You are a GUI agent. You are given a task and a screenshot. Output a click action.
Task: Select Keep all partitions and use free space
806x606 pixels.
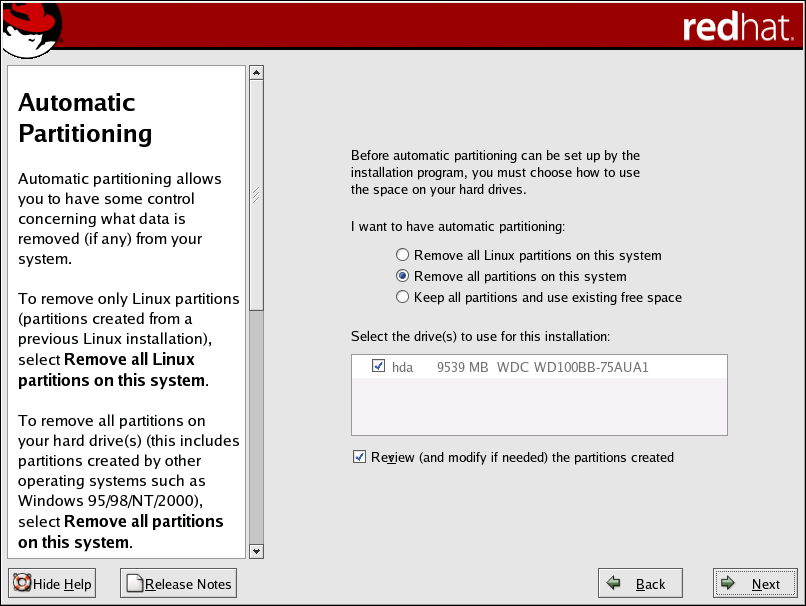click(402, 297)
